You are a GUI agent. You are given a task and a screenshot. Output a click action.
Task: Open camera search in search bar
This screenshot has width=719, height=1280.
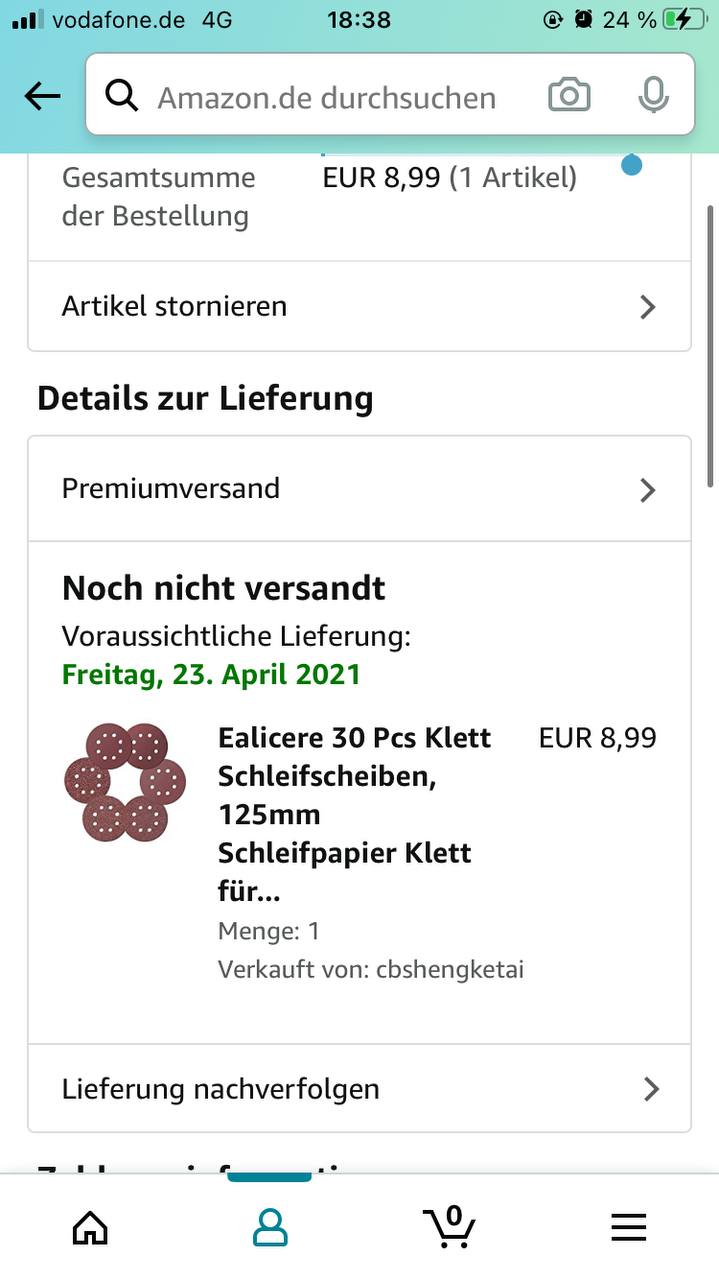[x=569, y=96]
